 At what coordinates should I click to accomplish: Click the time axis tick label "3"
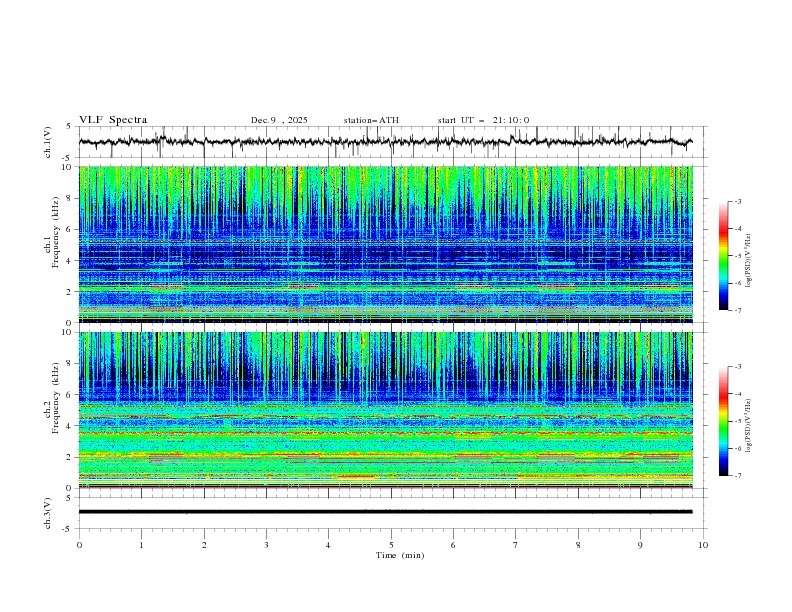click(266, 545)
